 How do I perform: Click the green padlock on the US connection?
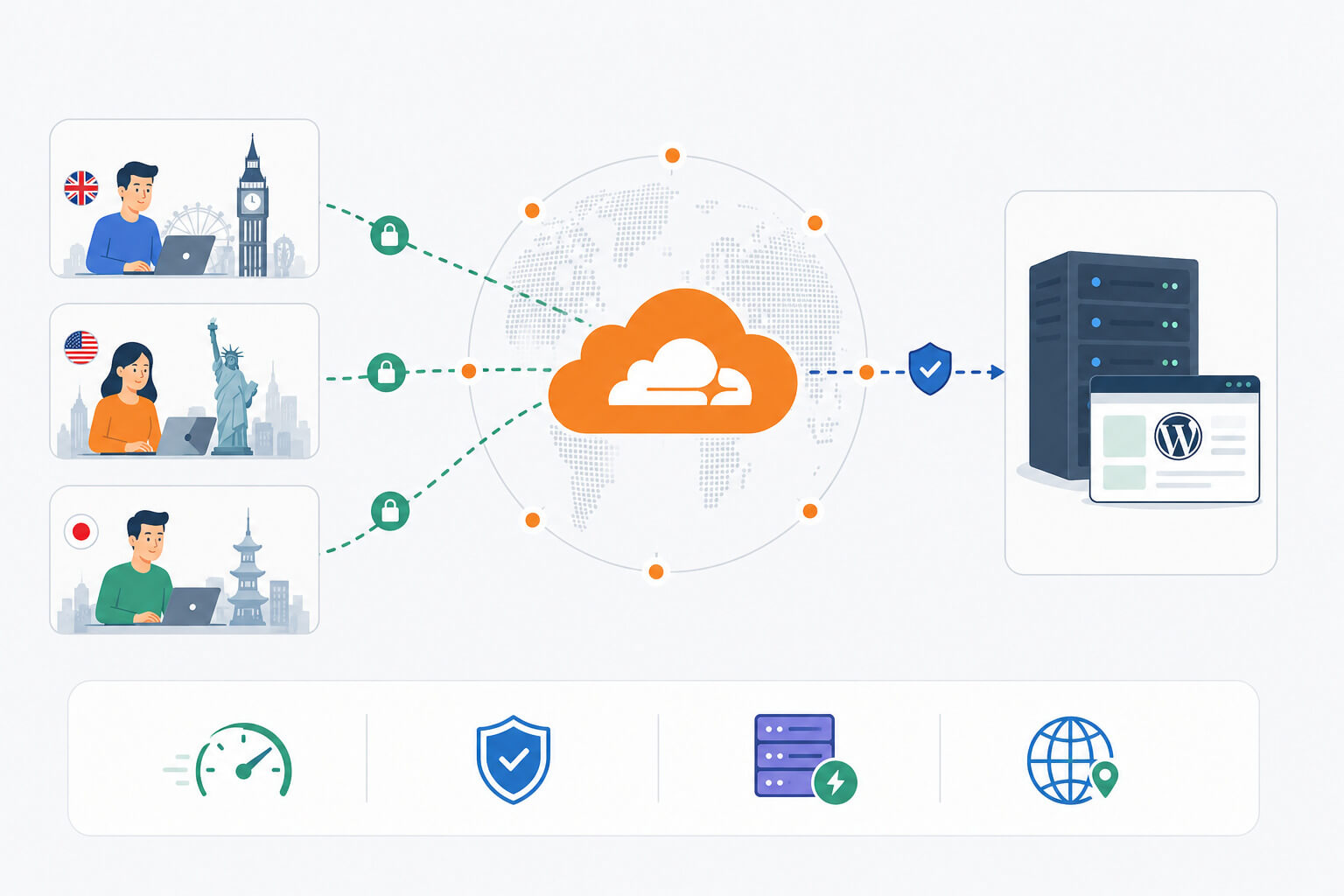click(x=386, y=373)
